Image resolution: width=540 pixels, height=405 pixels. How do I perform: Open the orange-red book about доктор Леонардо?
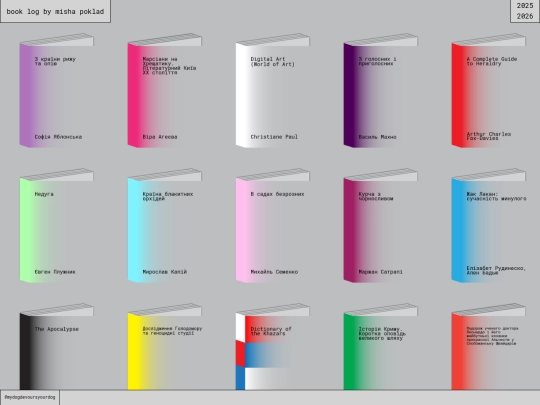489,346
